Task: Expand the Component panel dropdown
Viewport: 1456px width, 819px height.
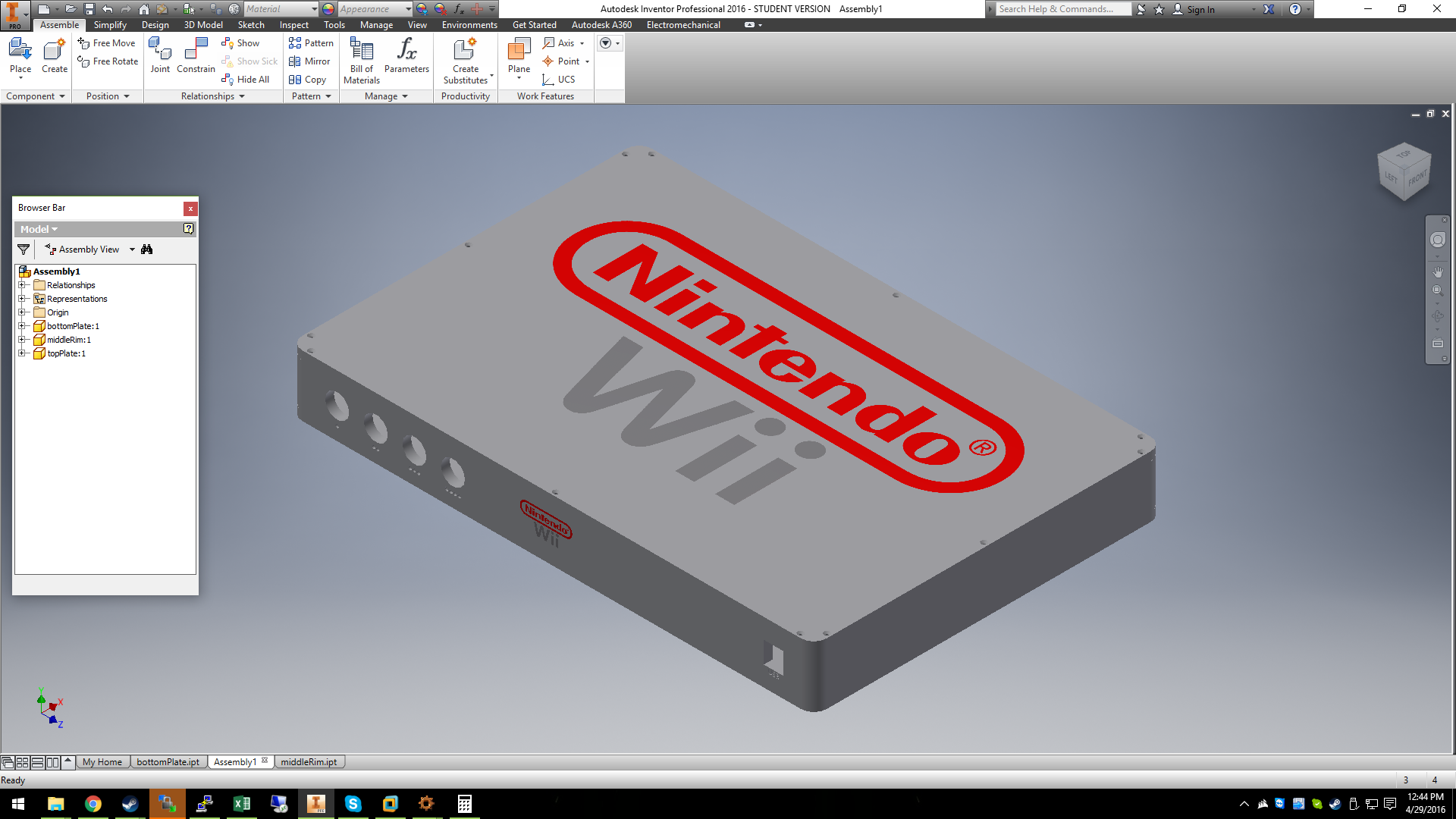Action: (x=36, y=96)
